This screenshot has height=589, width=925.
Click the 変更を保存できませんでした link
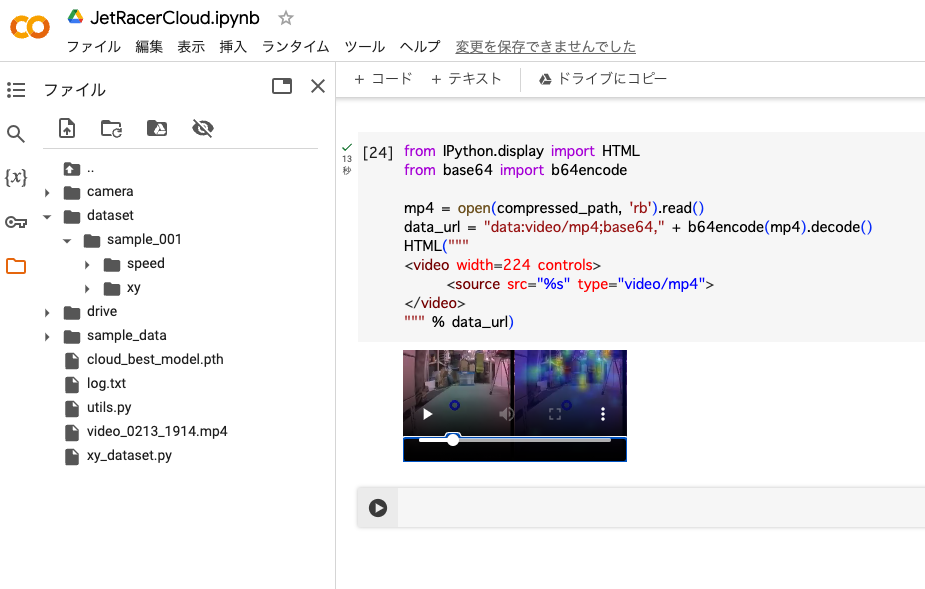(x=546, y=47)
